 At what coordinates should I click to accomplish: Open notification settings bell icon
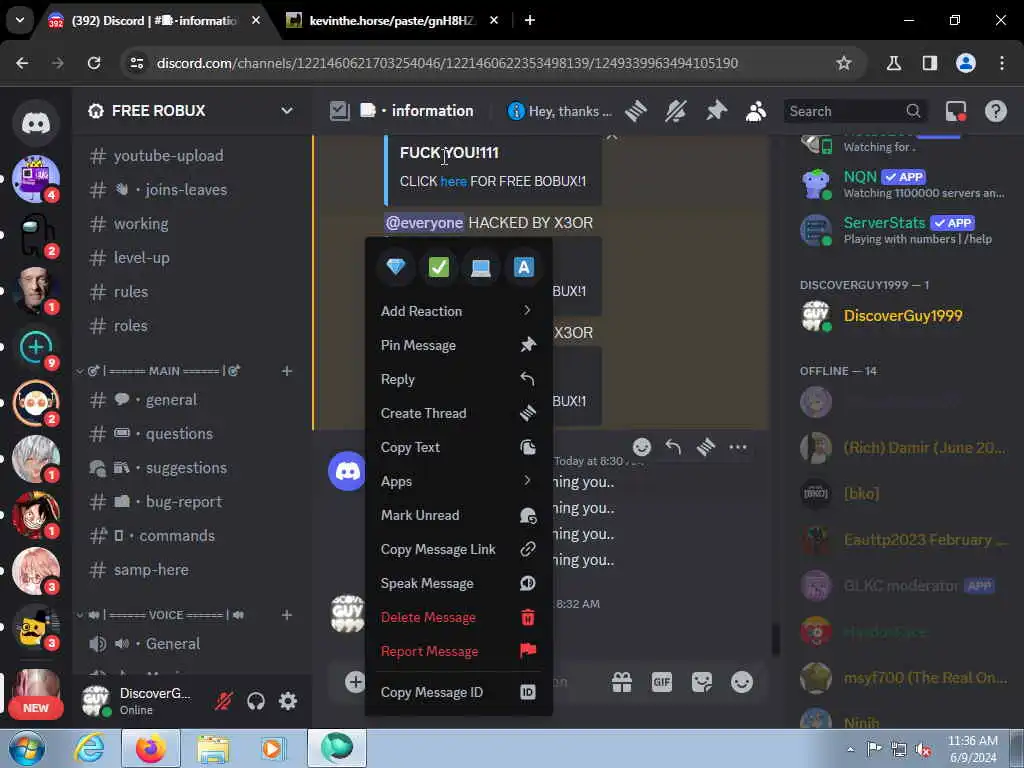tap(676, 111)
